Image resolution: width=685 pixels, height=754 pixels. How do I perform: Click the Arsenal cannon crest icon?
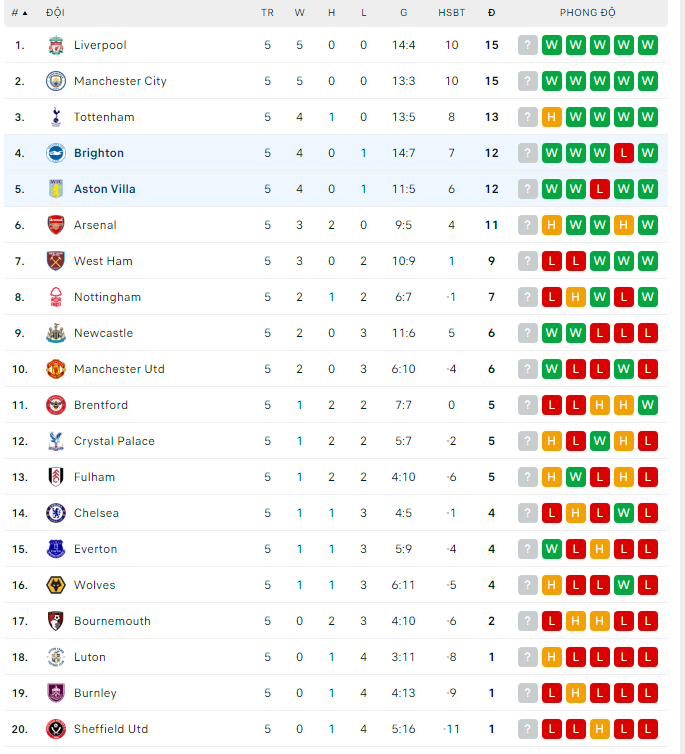pos(56,225)
